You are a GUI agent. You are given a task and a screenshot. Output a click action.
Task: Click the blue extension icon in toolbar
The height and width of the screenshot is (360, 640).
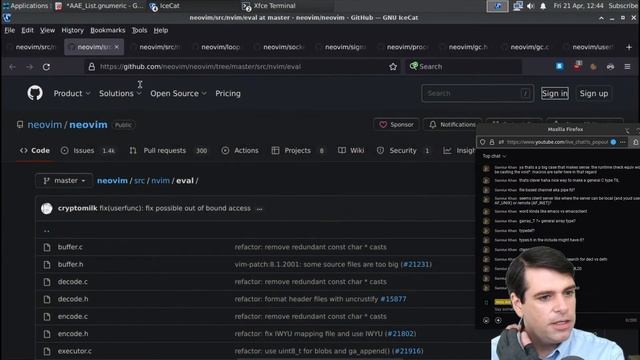tap(559, 66)
